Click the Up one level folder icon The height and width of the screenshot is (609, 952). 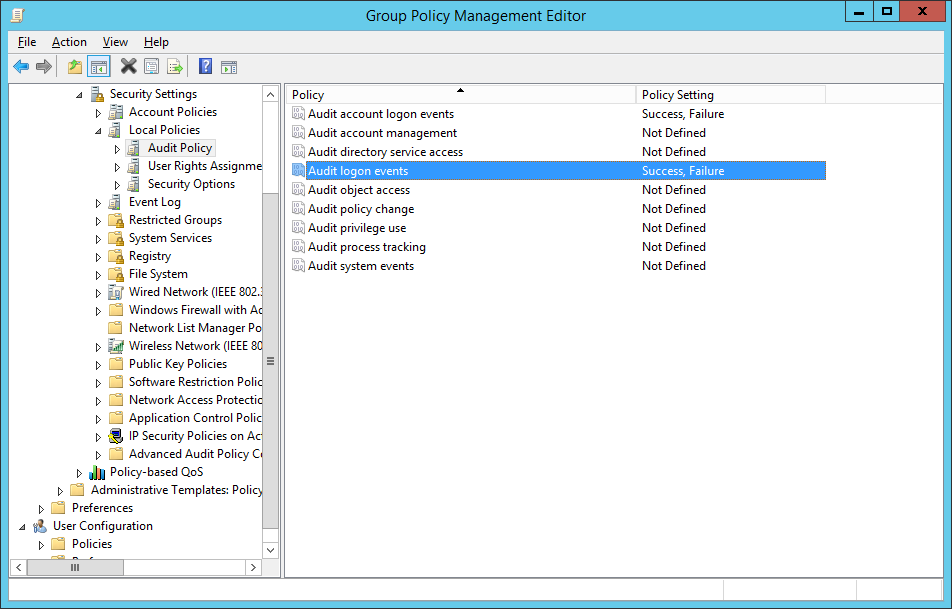point(75,66)
